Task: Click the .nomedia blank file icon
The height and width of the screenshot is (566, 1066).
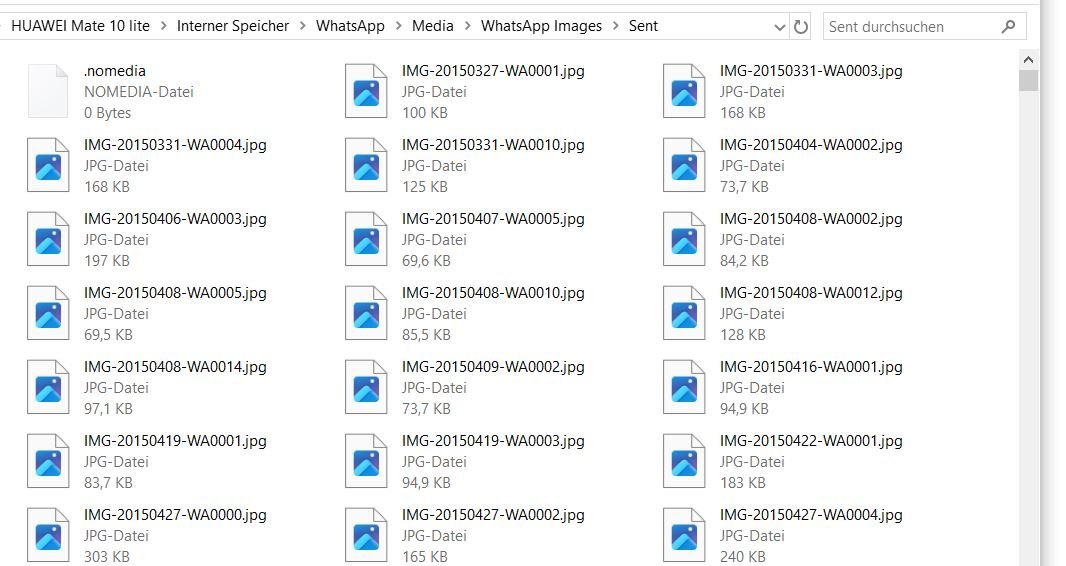Action: click(x=48, y=91)
